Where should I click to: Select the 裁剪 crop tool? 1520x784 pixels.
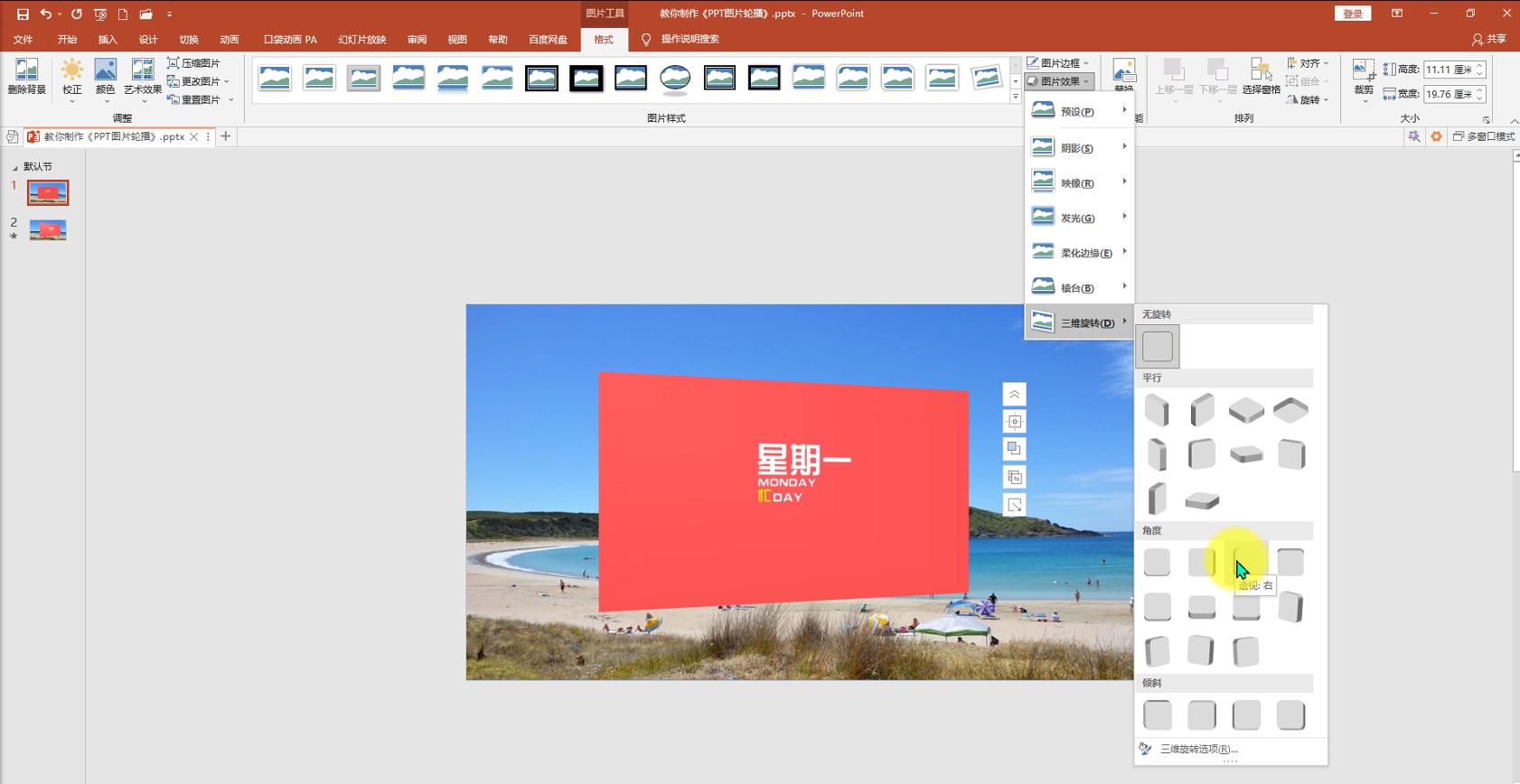tap(1364, 72)
